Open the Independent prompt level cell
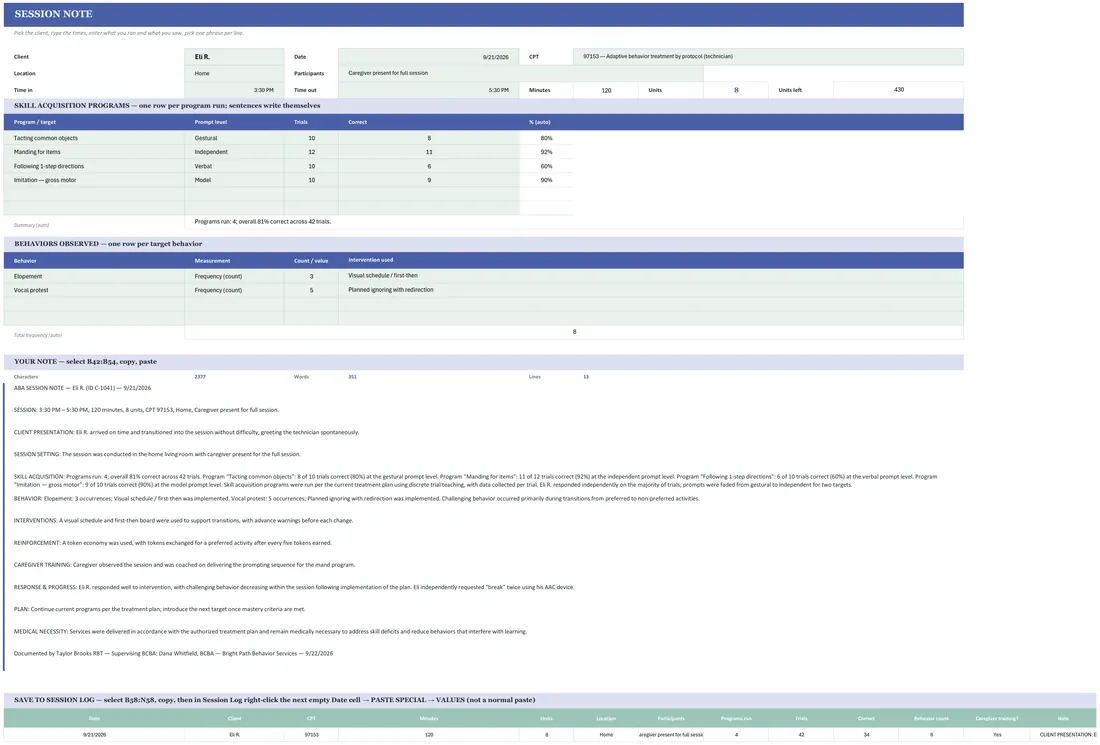 point(234,152)
